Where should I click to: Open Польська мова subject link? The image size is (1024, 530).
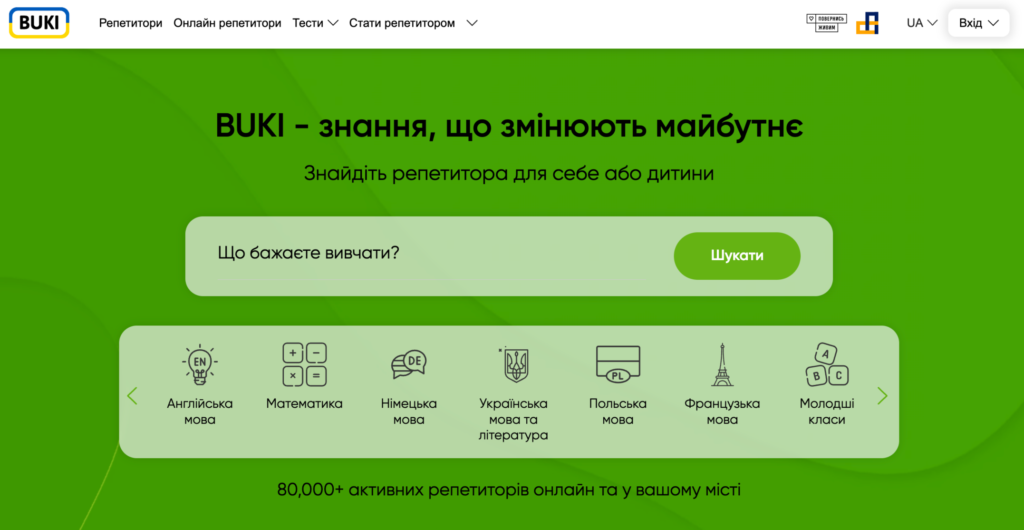[618, 412]
